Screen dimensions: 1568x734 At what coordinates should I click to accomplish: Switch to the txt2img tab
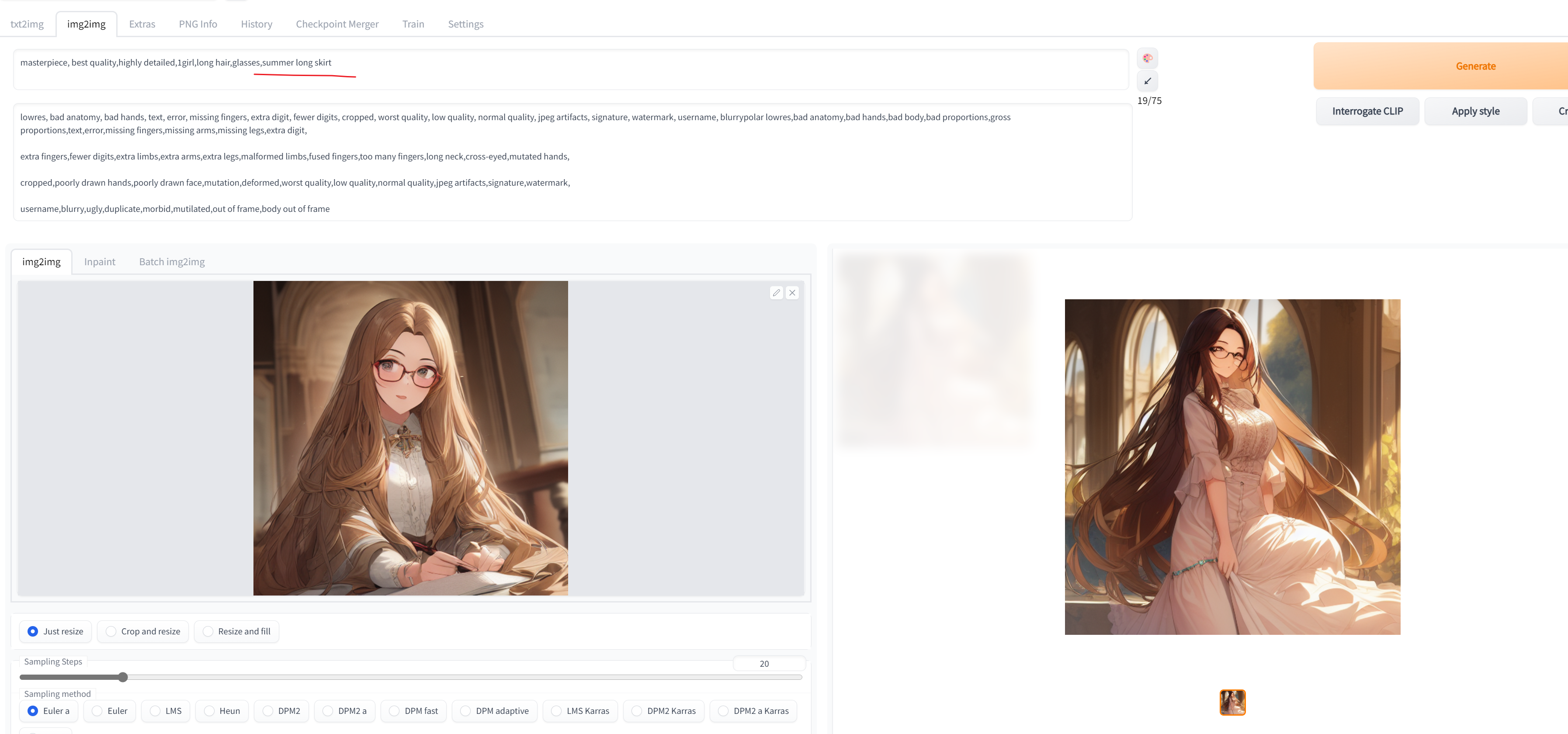point(27,24)
